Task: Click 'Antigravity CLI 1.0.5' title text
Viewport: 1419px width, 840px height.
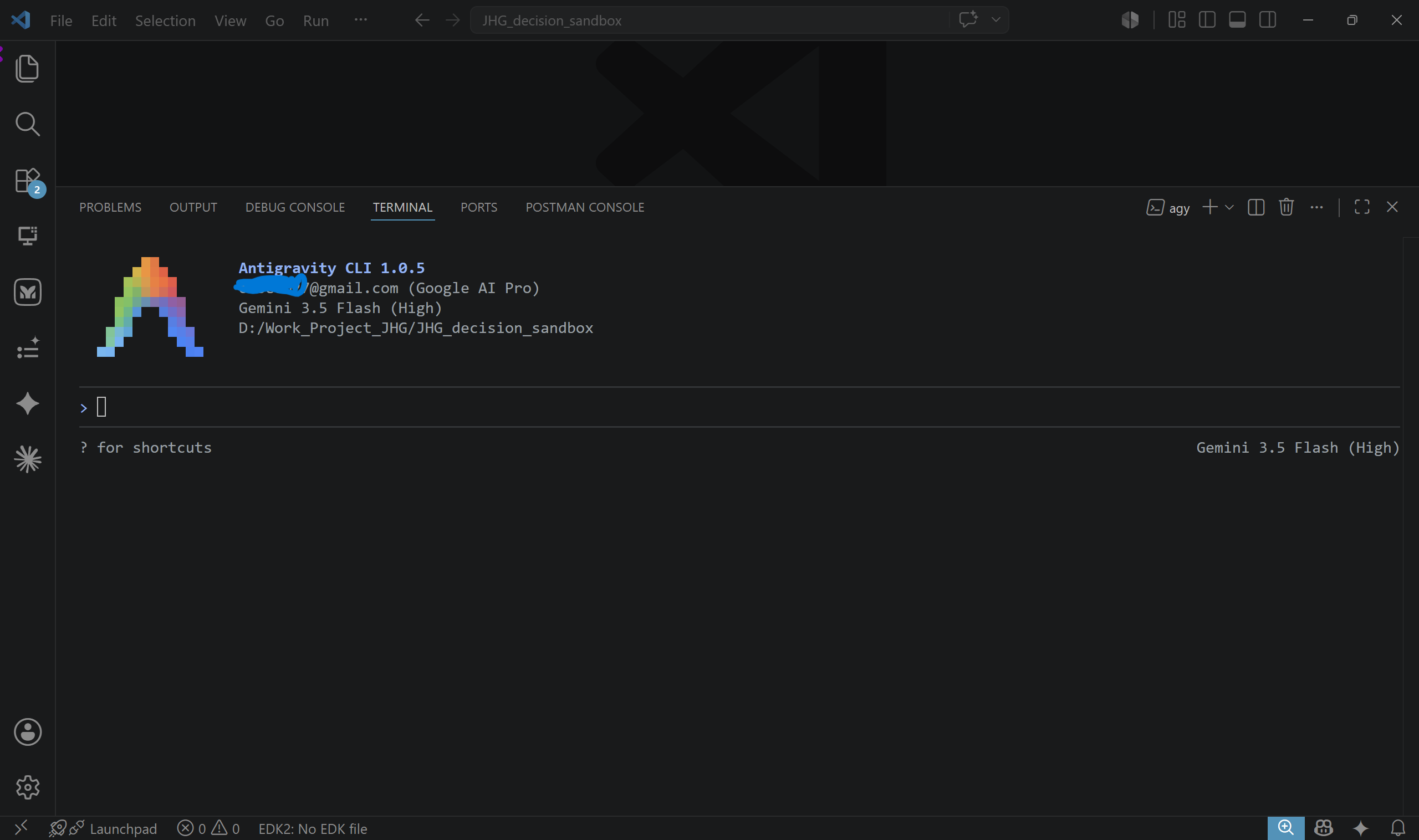Action: coord(331,268)
